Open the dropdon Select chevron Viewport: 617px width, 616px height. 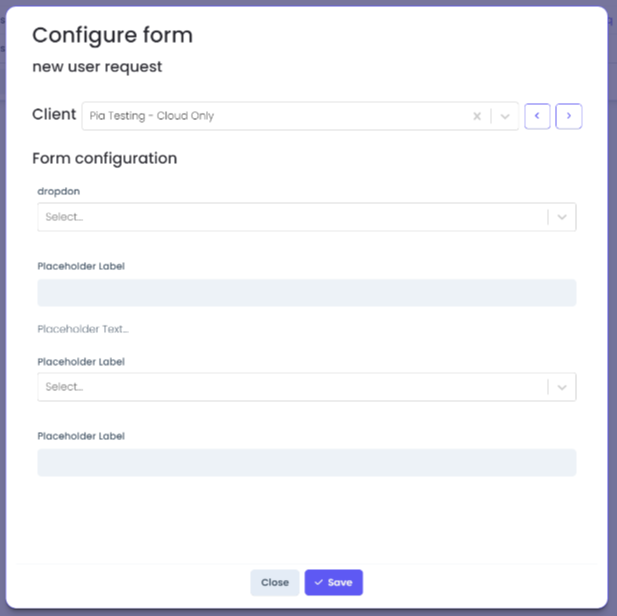[562, 217]
